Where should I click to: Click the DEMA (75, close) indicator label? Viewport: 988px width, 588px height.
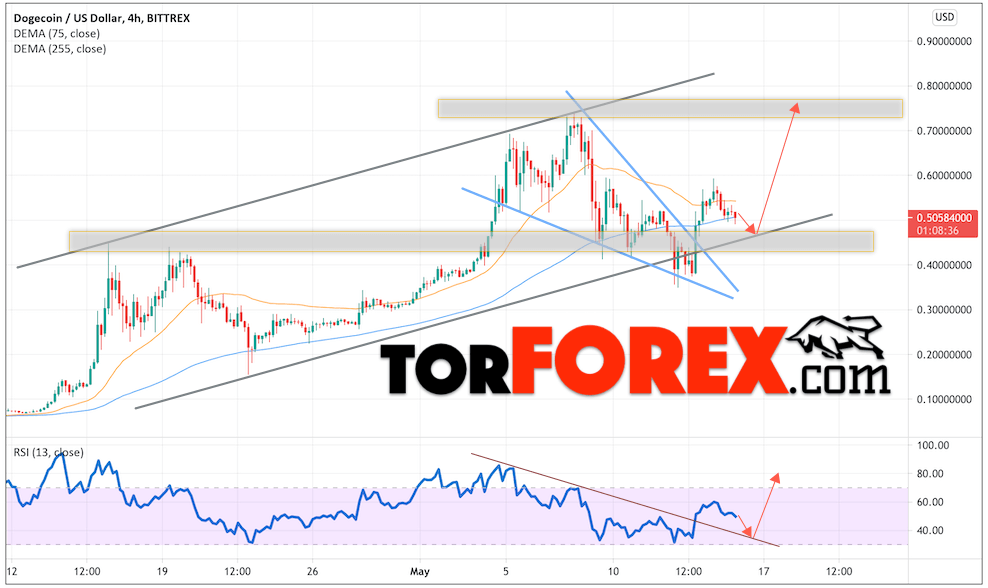tap(56, 33)
